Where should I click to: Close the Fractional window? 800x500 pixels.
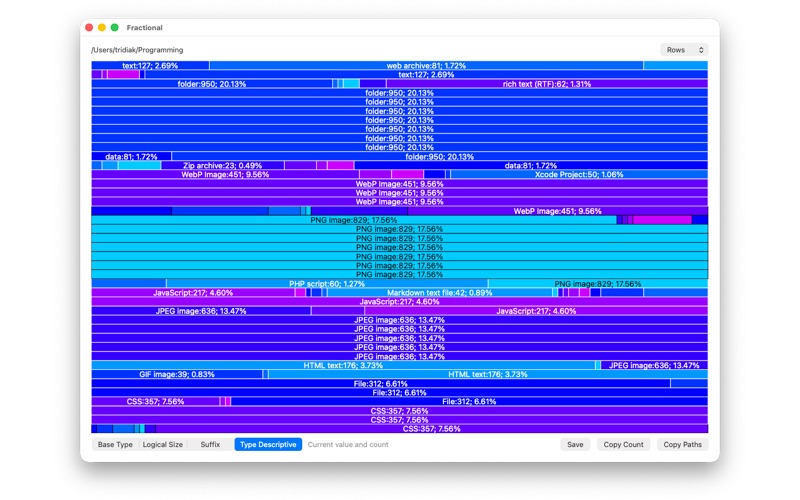(x=89, y=28)
